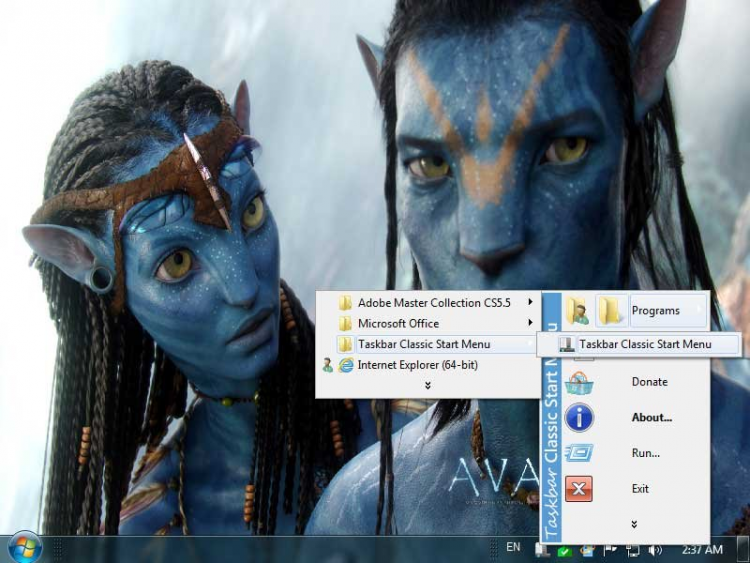This screenshot has width=750, height=563.
Task: Show more programs using the submenu's double chevron
Action: click(x=428, y=386)
